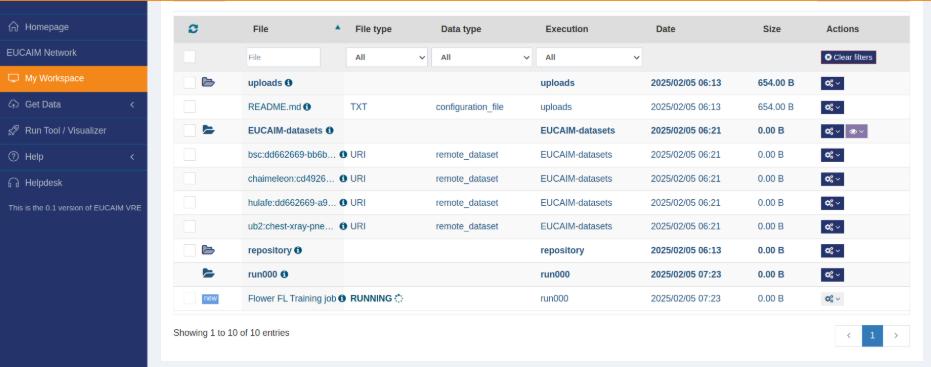Open the repository folder icon
The image size is (931, 367).
[208, 249]
